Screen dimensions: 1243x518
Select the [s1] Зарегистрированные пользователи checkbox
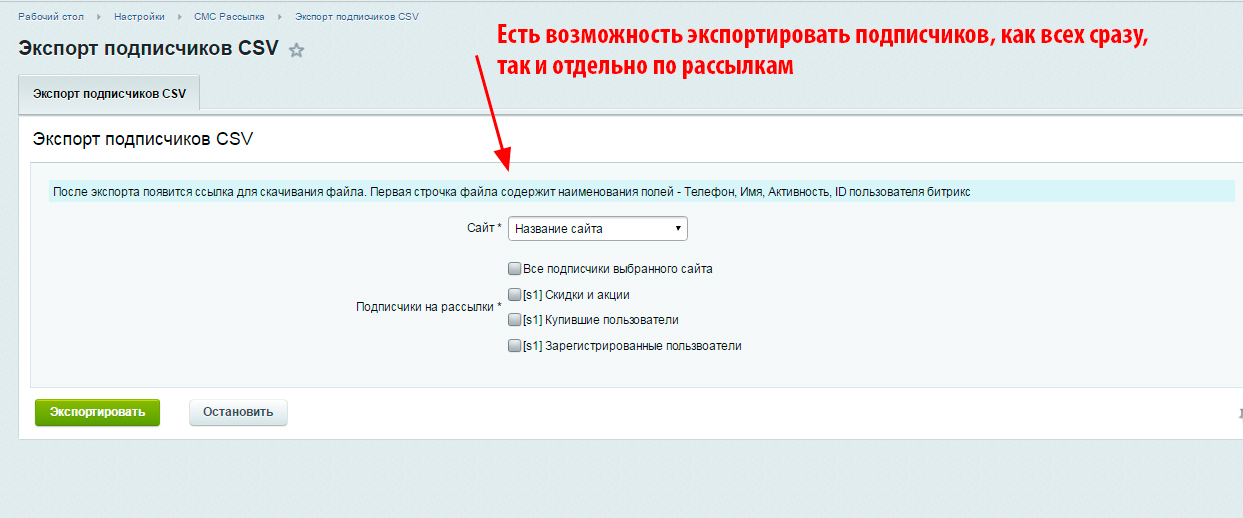pyautogui.click(x=514, y=346)
